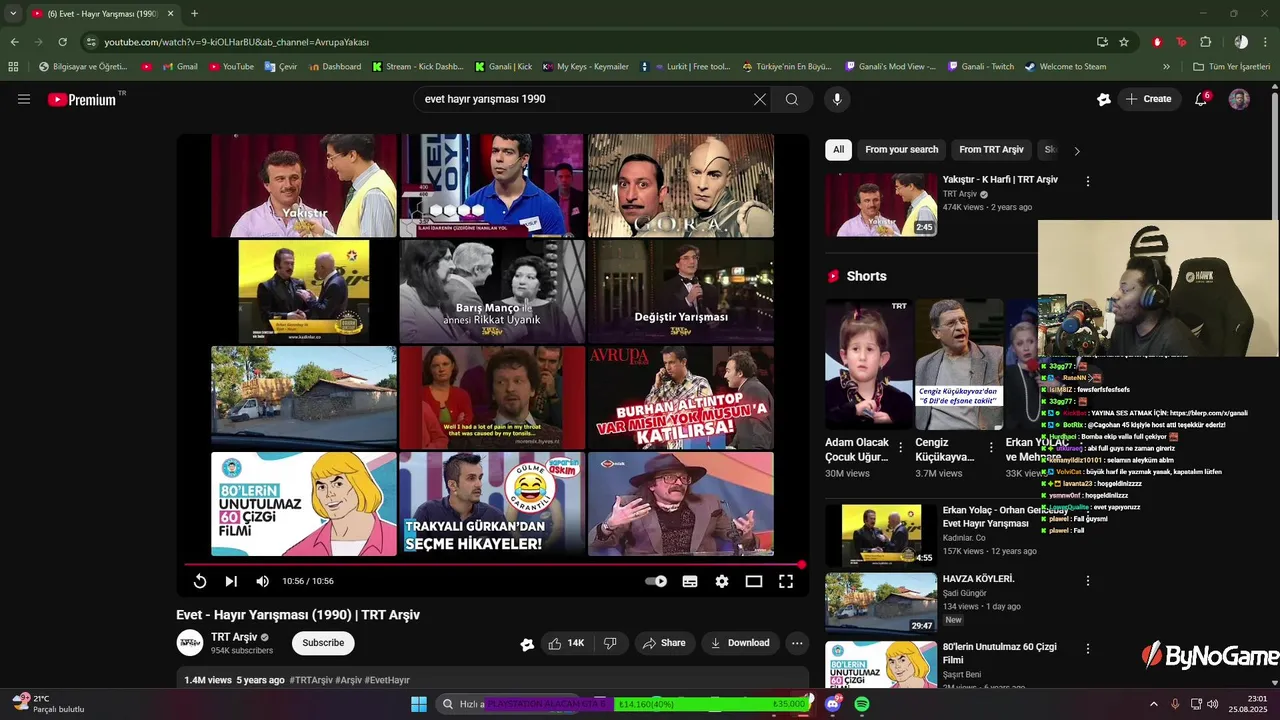The width and height of the screenshot is (1280, 720).
Task: Open menu for Cengiz Küçükayvaz short
Action: click(991, 447)
